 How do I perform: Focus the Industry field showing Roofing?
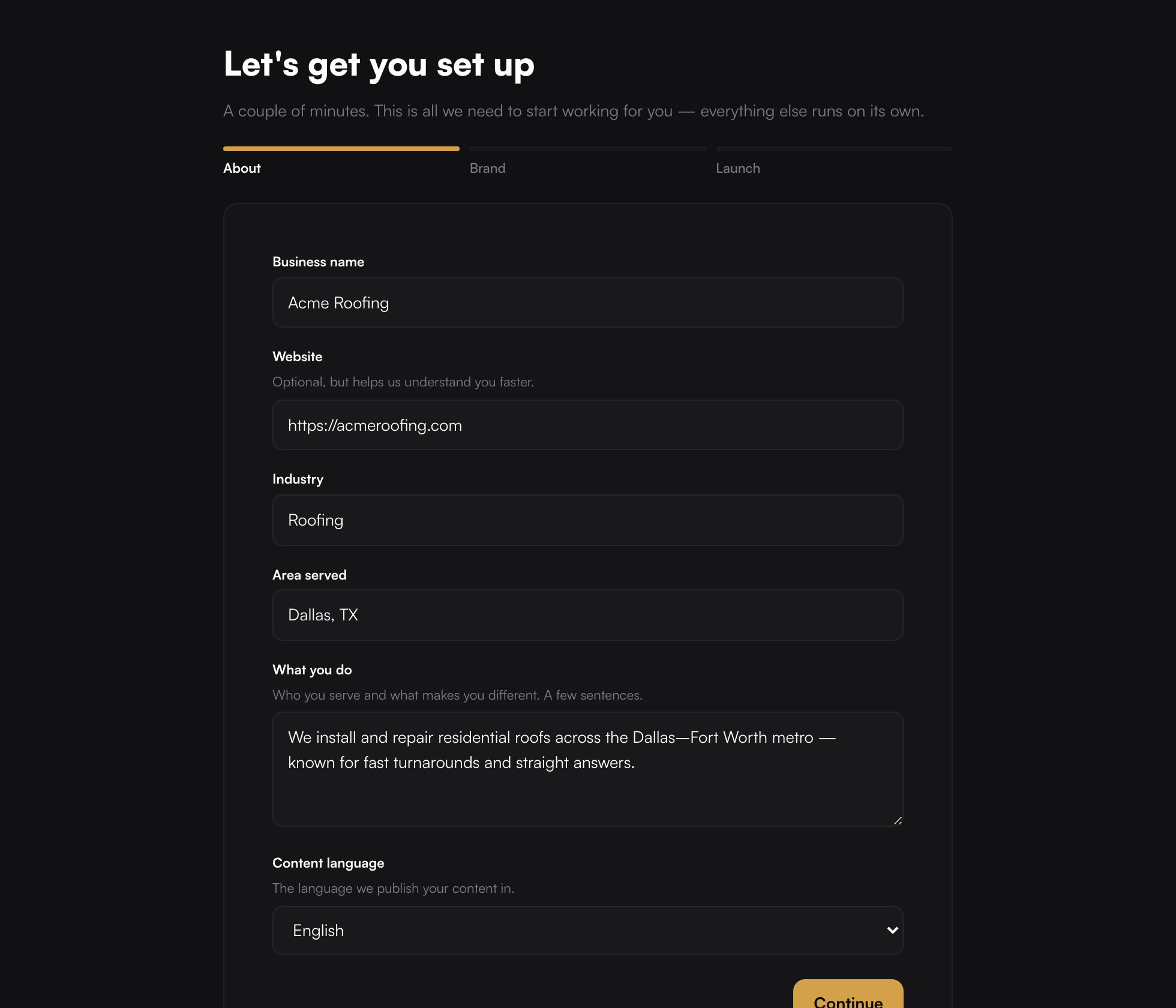point(587,520)
